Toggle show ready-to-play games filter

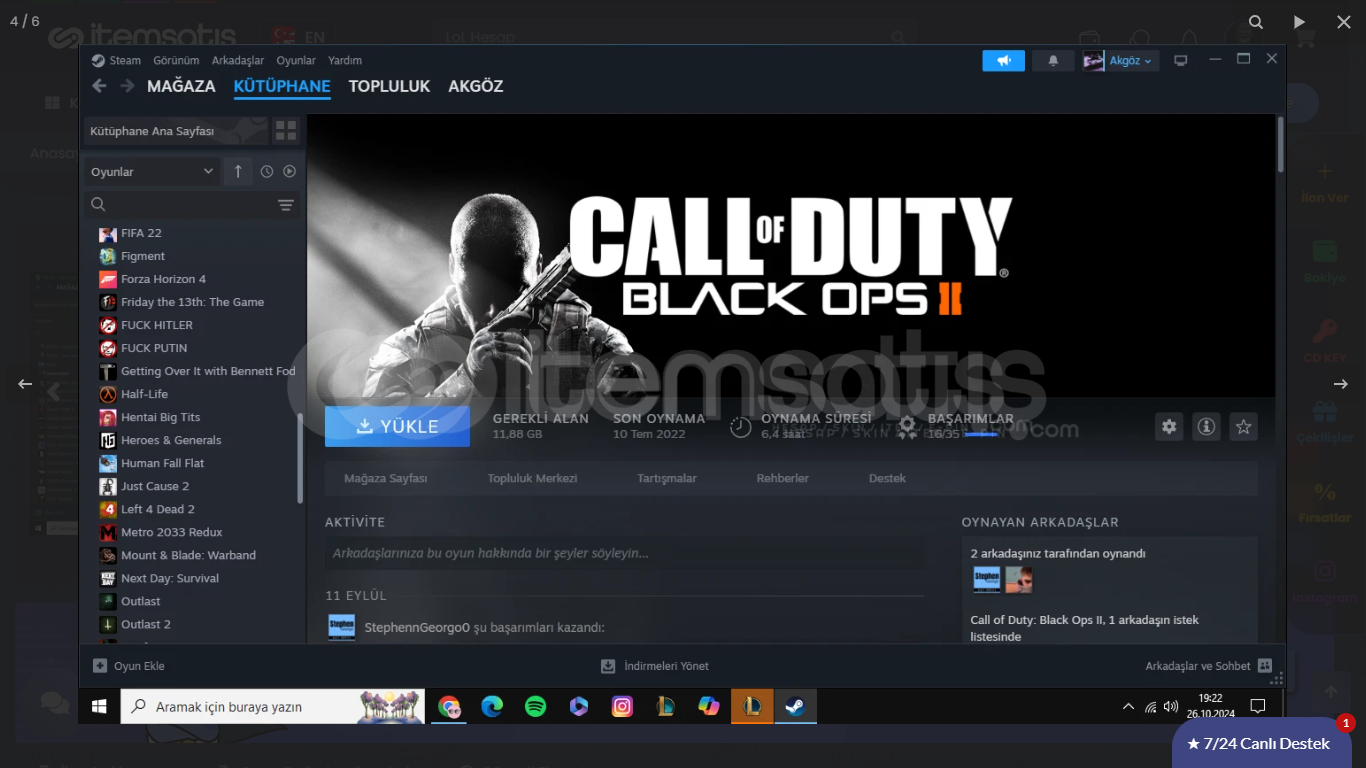tap(290, 172)
